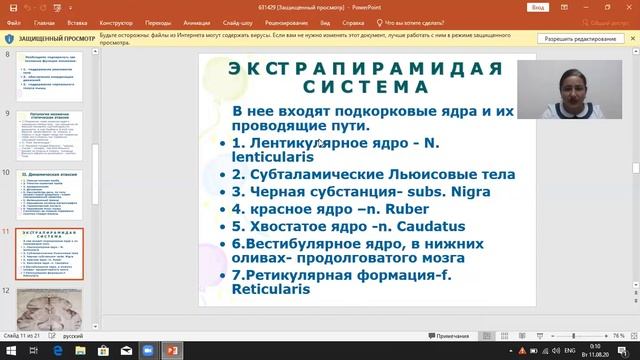
Task: Open the Переходы ribbon tab
Action: coord(158,23)
